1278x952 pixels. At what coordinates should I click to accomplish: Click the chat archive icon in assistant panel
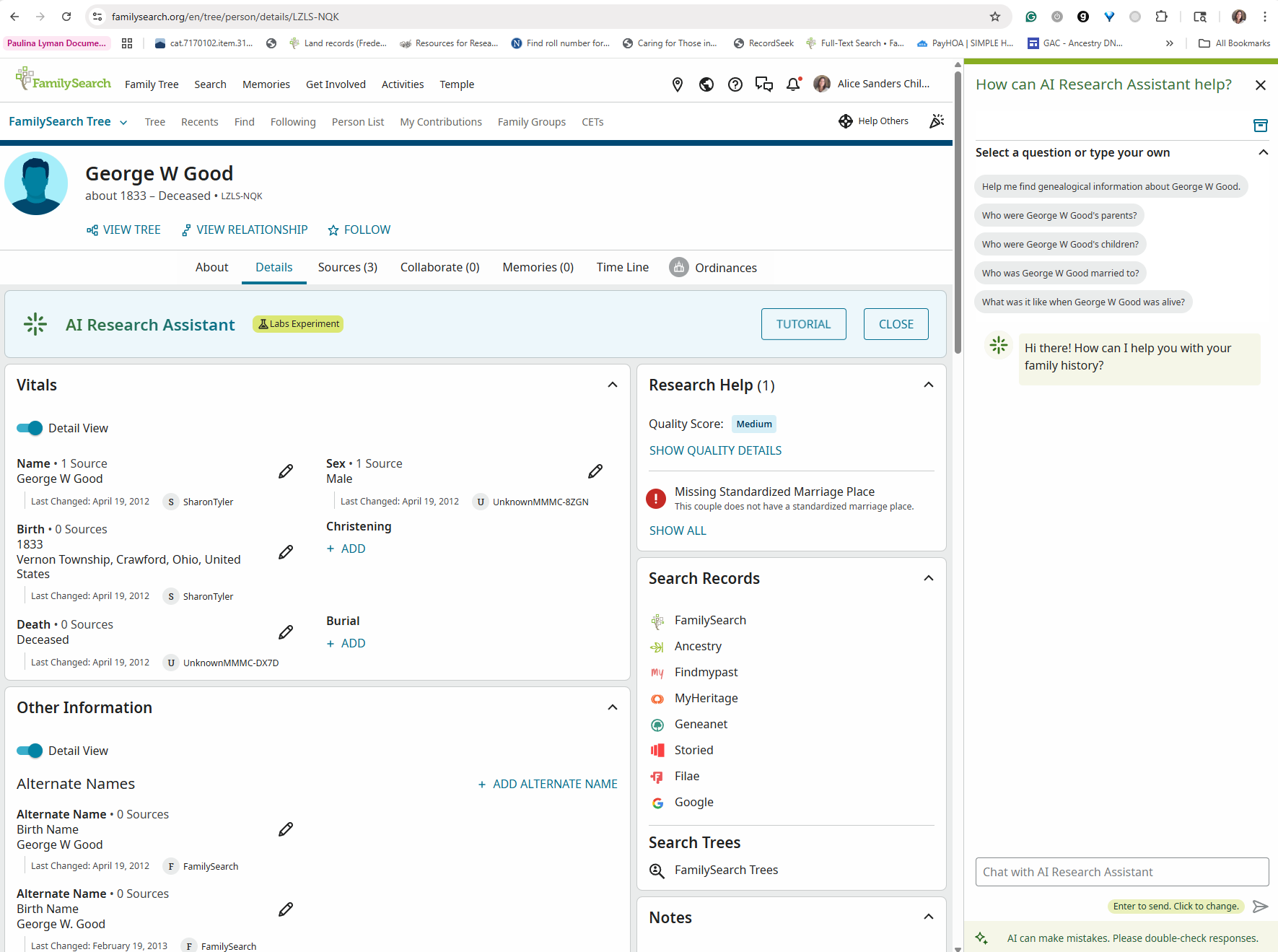[x=1260, y=126]
